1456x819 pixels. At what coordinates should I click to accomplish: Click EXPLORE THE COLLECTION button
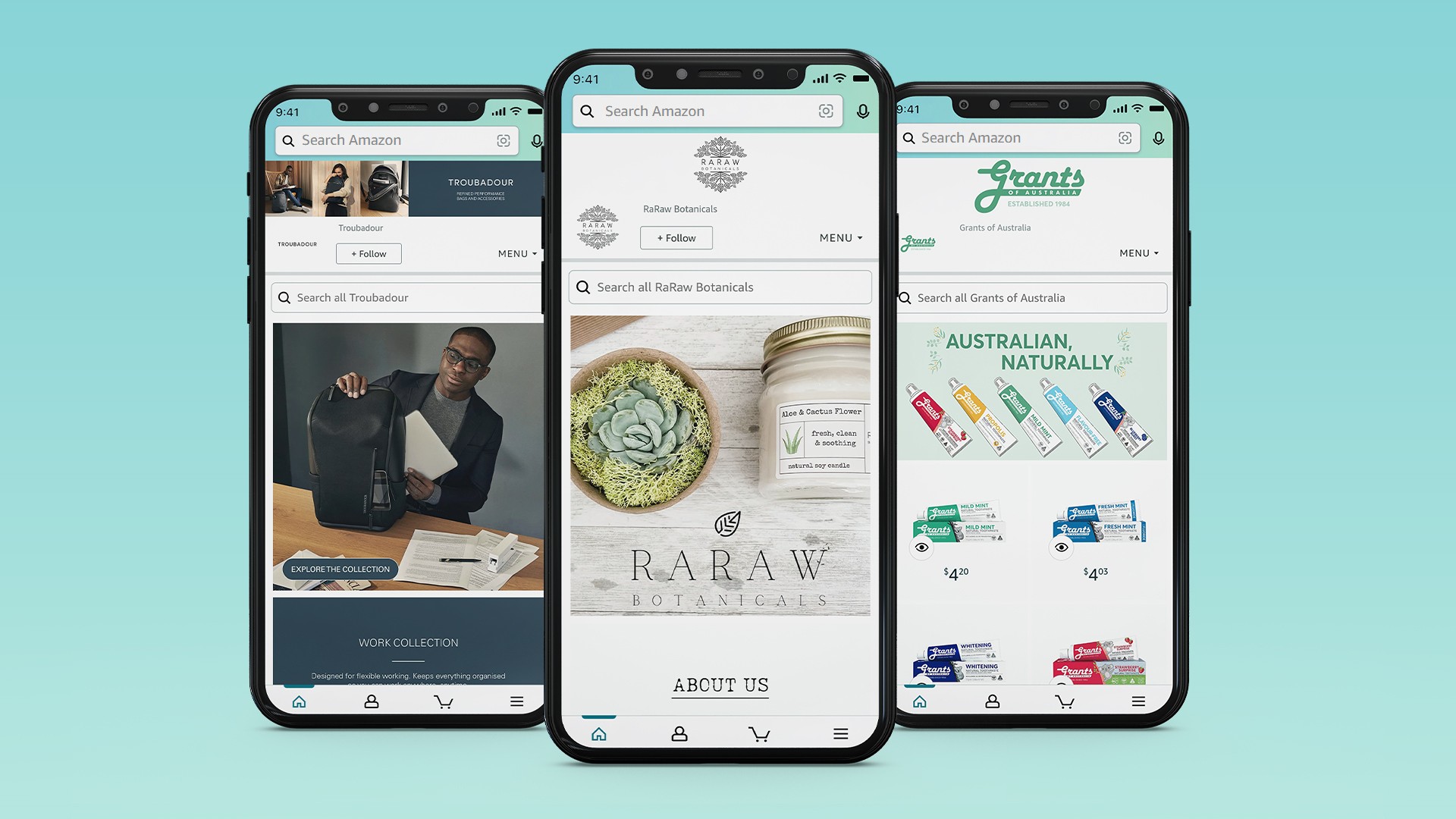tap(341, 569)
